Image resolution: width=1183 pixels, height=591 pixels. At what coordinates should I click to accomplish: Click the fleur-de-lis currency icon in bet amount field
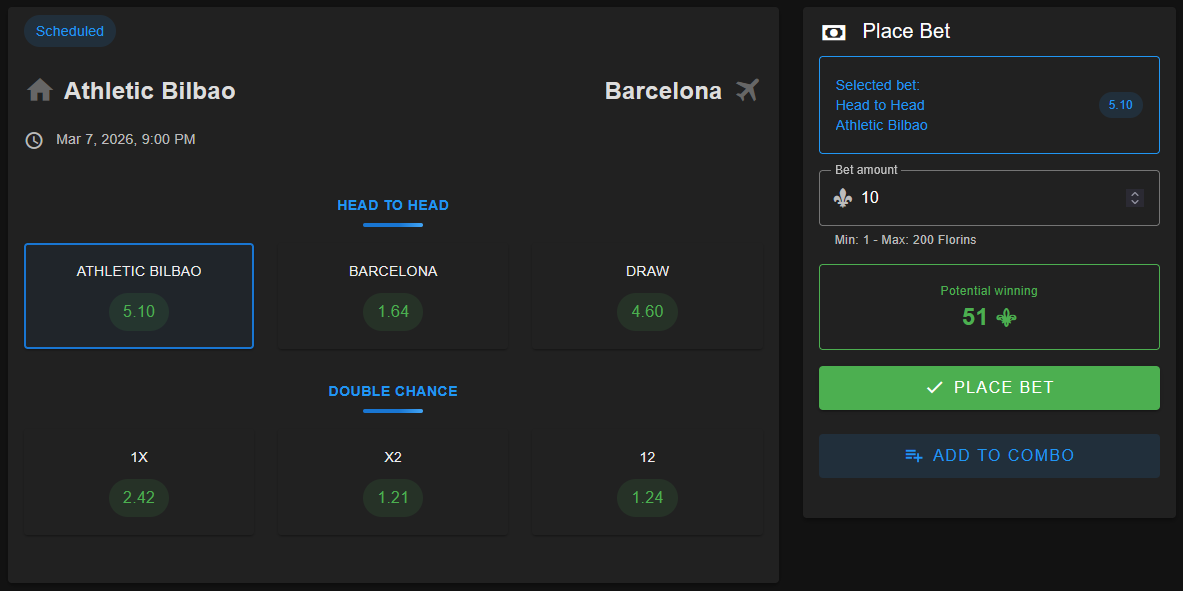(843, 197)
